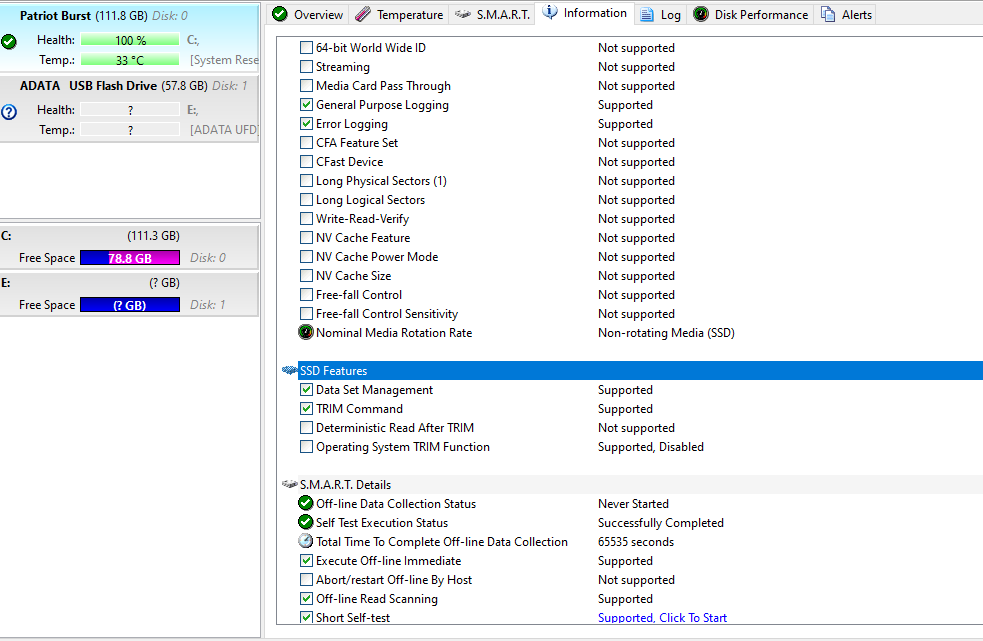Screen dimensions: 983x641
Task: Click the 64-bit World Wide ID checkbox
Action: tap(307, 48)
